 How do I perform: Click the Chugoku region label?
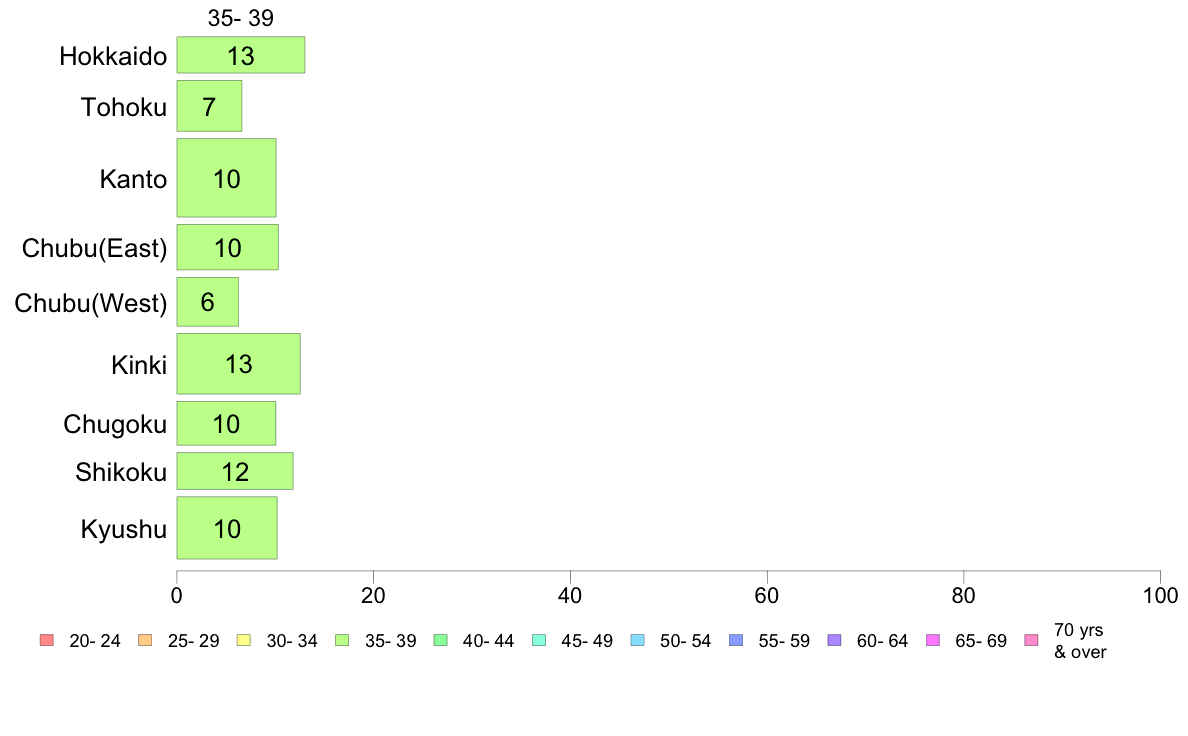pyautogui.click(x=115, y=424)
